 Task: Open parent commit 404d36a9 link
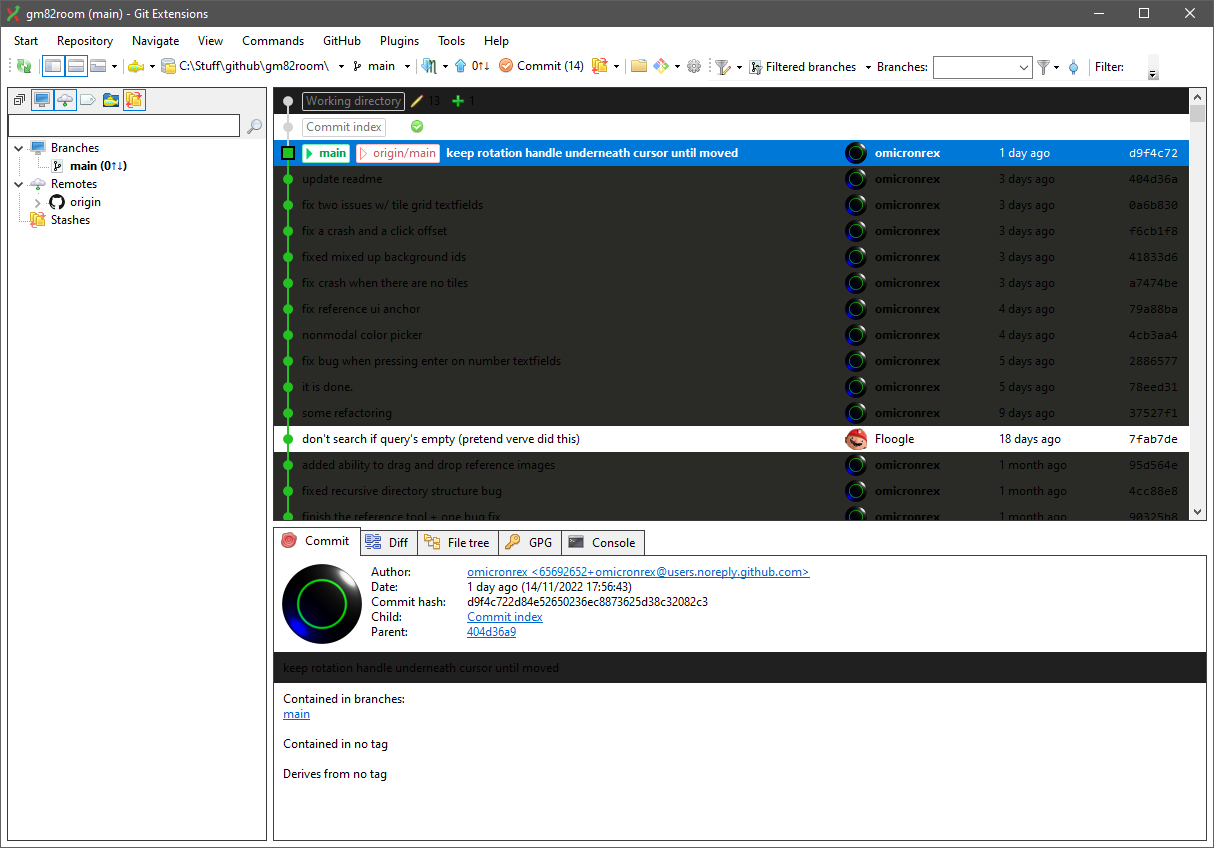[490, 632]
